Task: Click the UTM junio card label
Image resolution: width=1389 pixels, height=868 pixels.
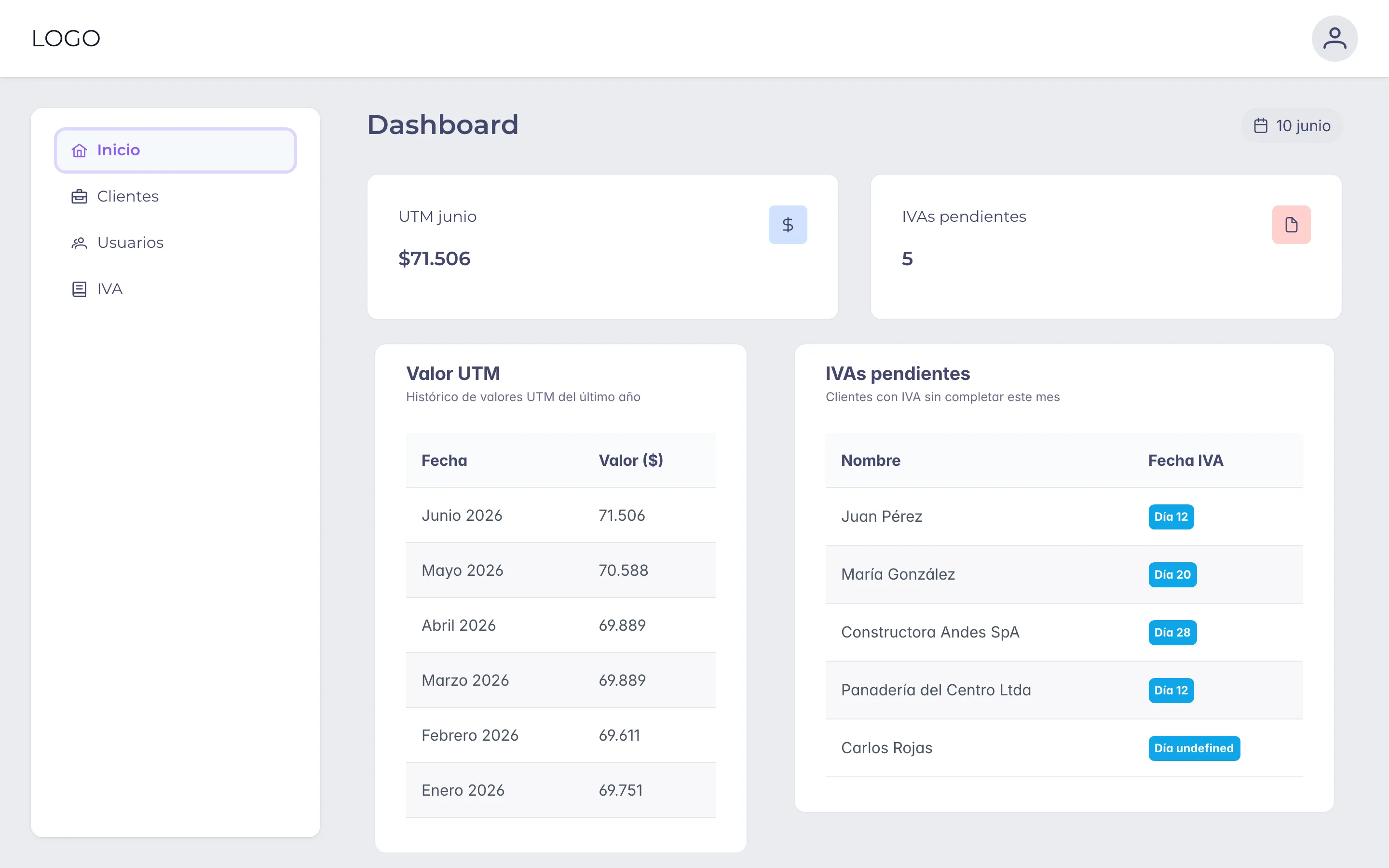Action: pos(437,217)
